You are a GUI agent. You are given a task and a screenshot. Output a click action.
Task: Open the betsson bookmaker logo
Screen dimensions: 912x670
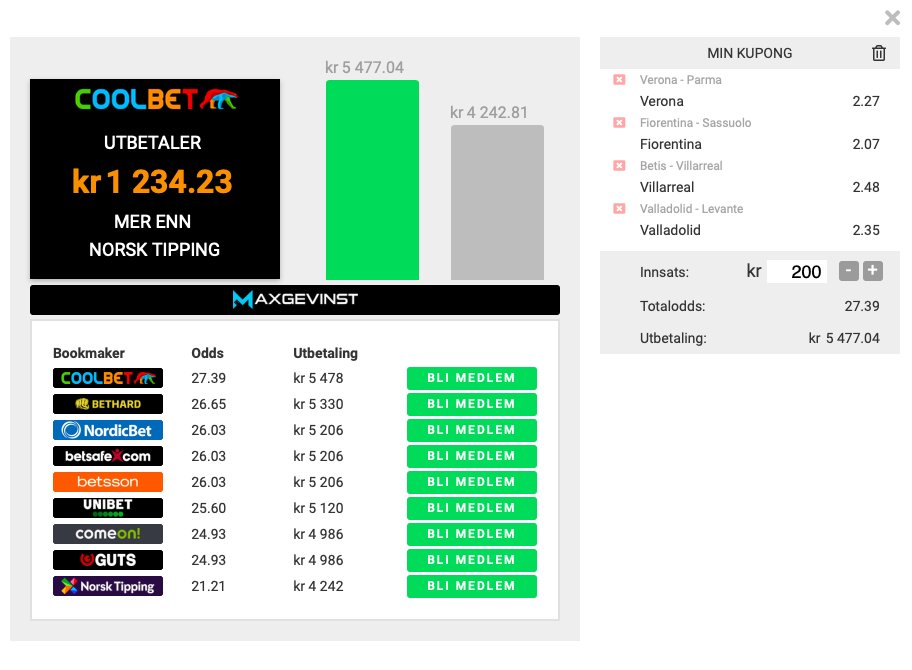pyautogui.click(x=108, y=482)
